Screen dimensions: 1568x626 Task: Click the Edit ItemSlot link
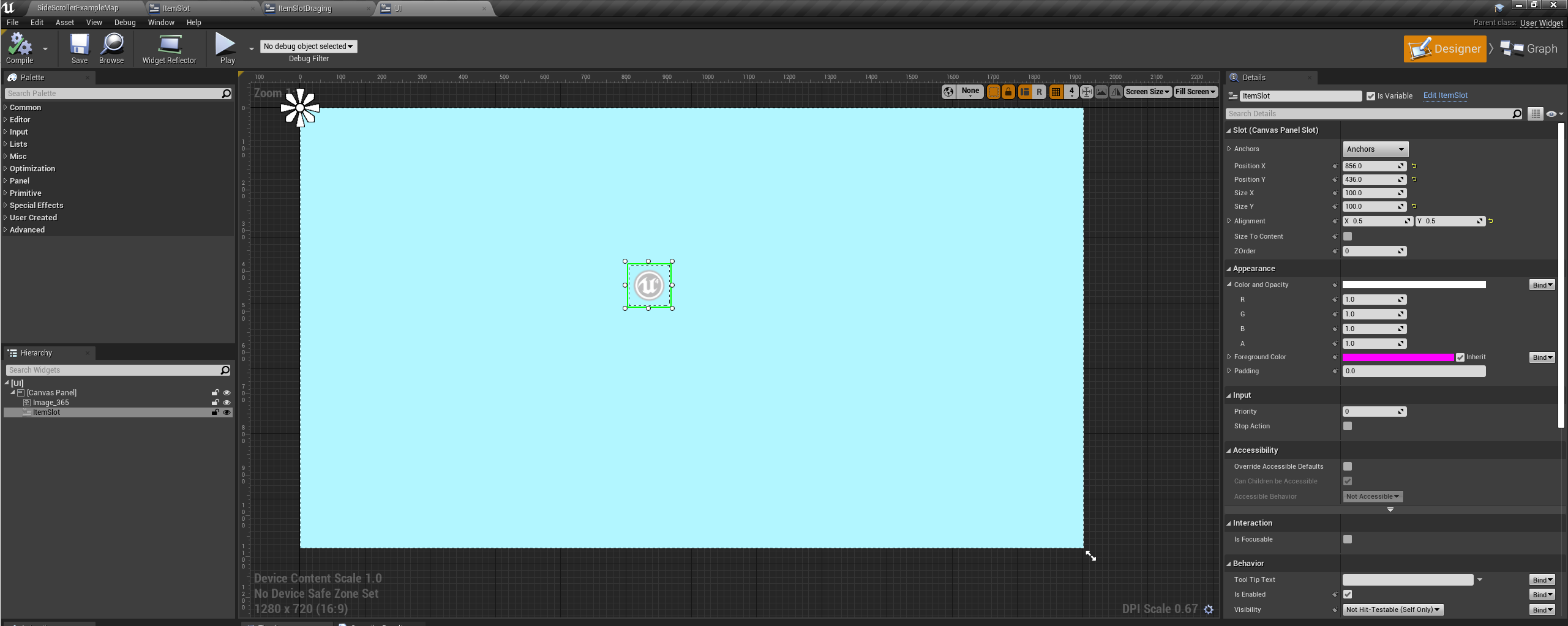pyautogui.click(x=1445, y=95)
